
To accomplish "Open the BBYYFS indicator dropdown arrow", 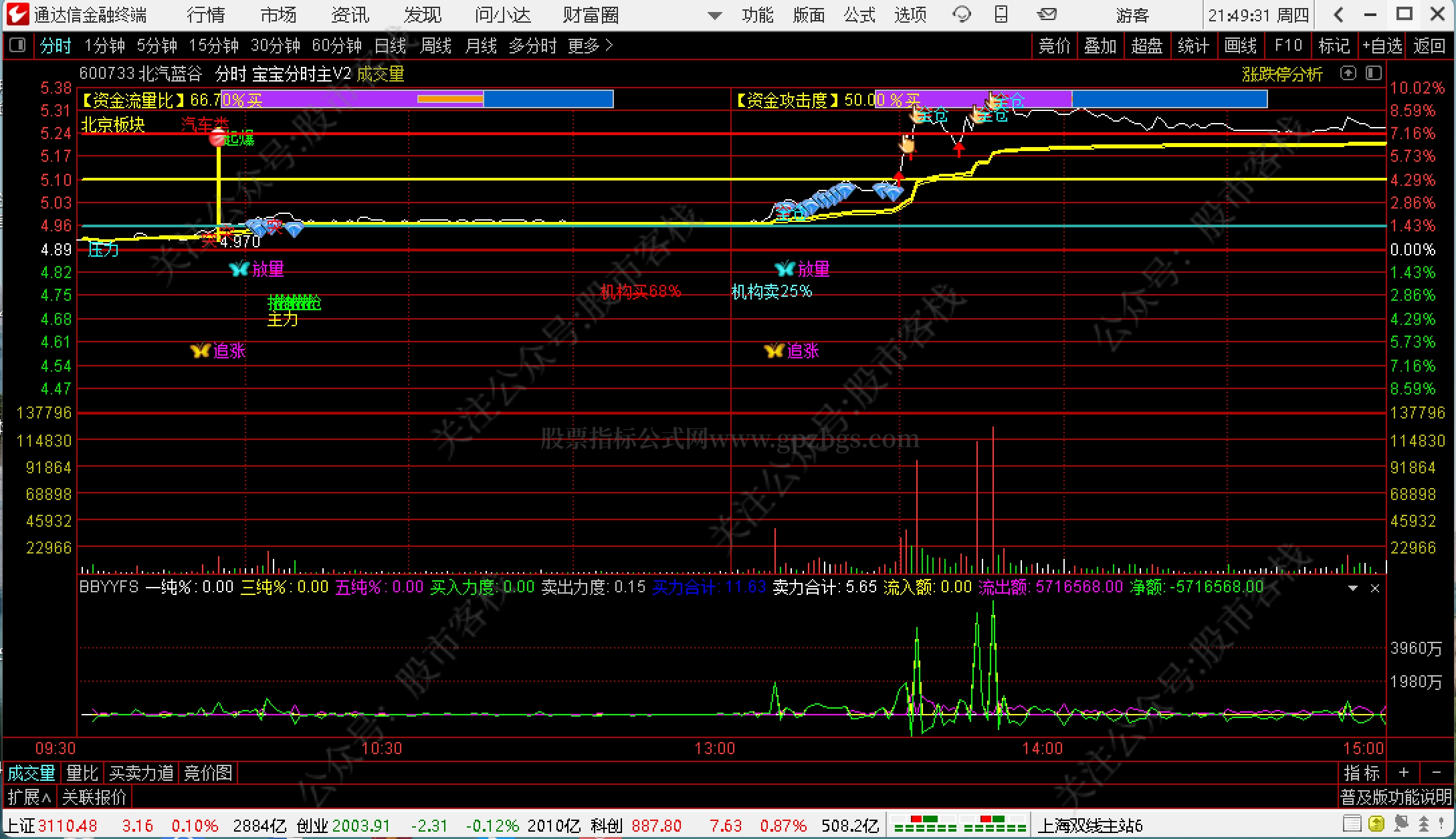I will 1353,588.
